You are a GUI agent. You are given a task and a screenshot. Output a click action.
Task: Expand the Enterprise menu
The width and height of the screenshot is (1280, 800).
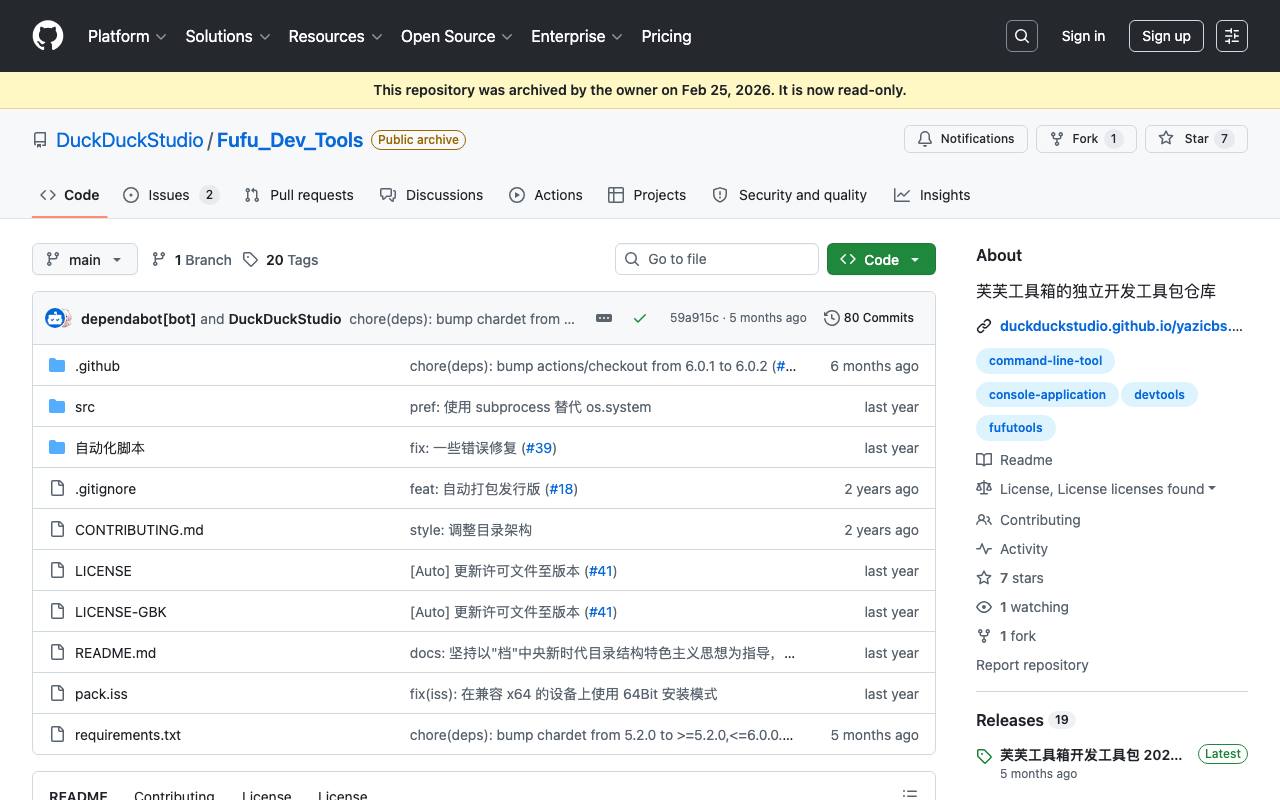coord(577,36)
